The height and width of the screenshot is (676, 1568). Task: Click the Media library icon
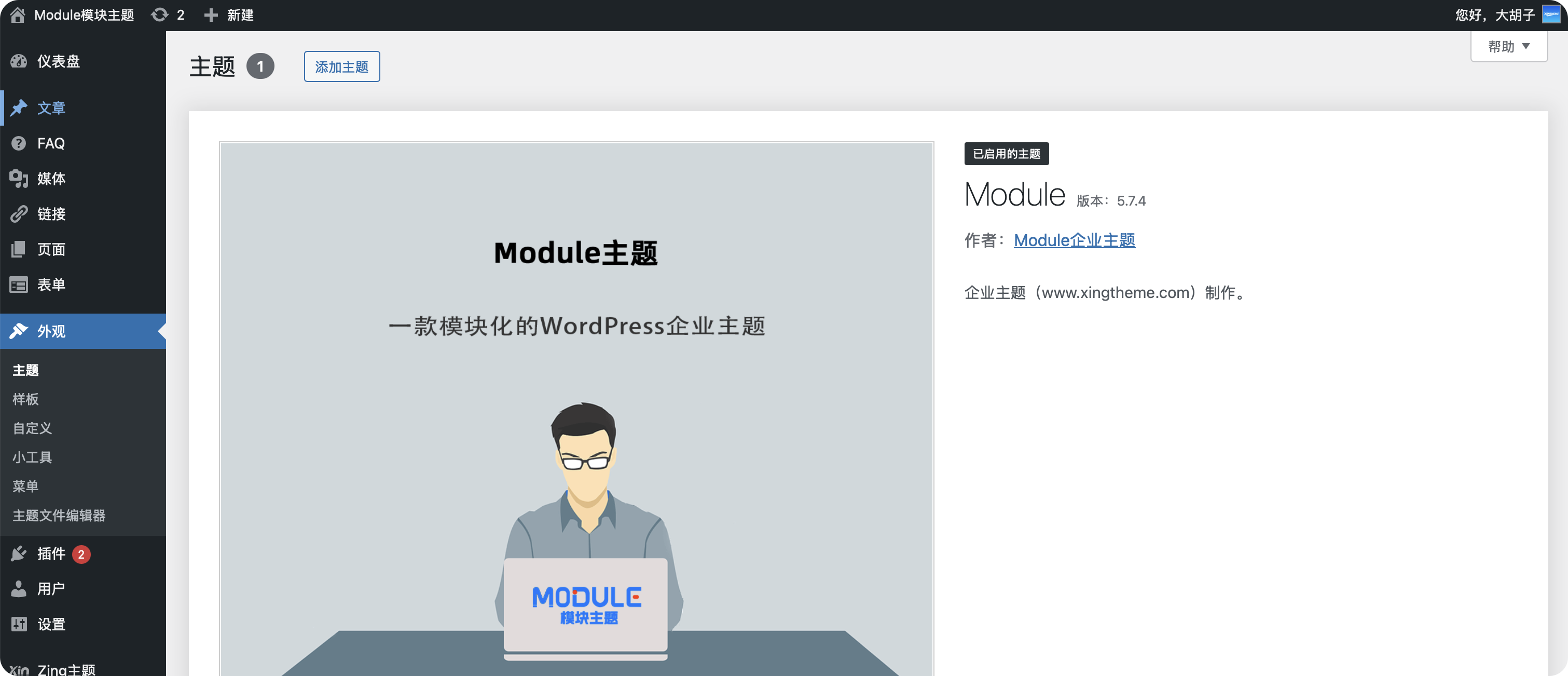(19, 179)
